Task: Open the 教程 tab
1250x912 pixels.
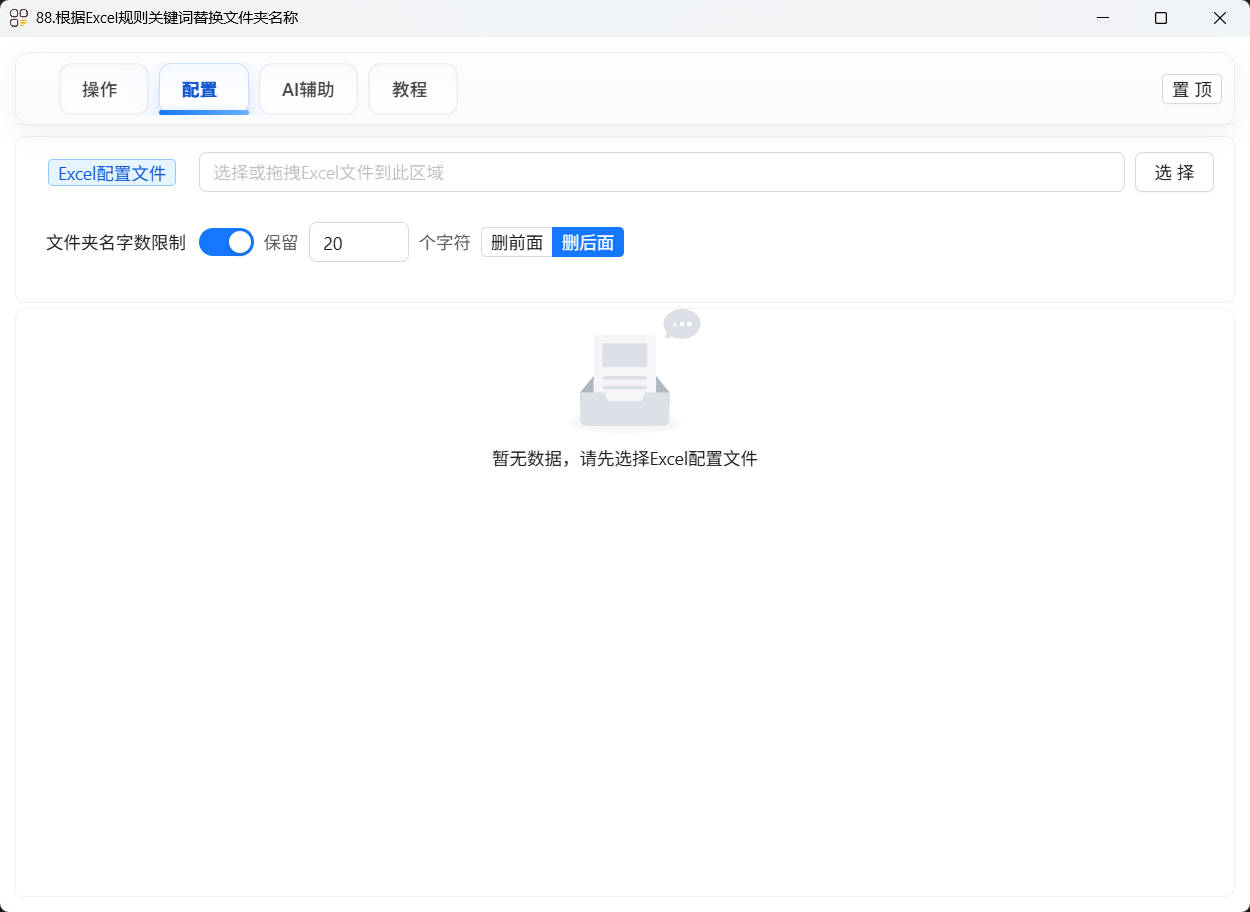Action: click(x=411, y=89)
